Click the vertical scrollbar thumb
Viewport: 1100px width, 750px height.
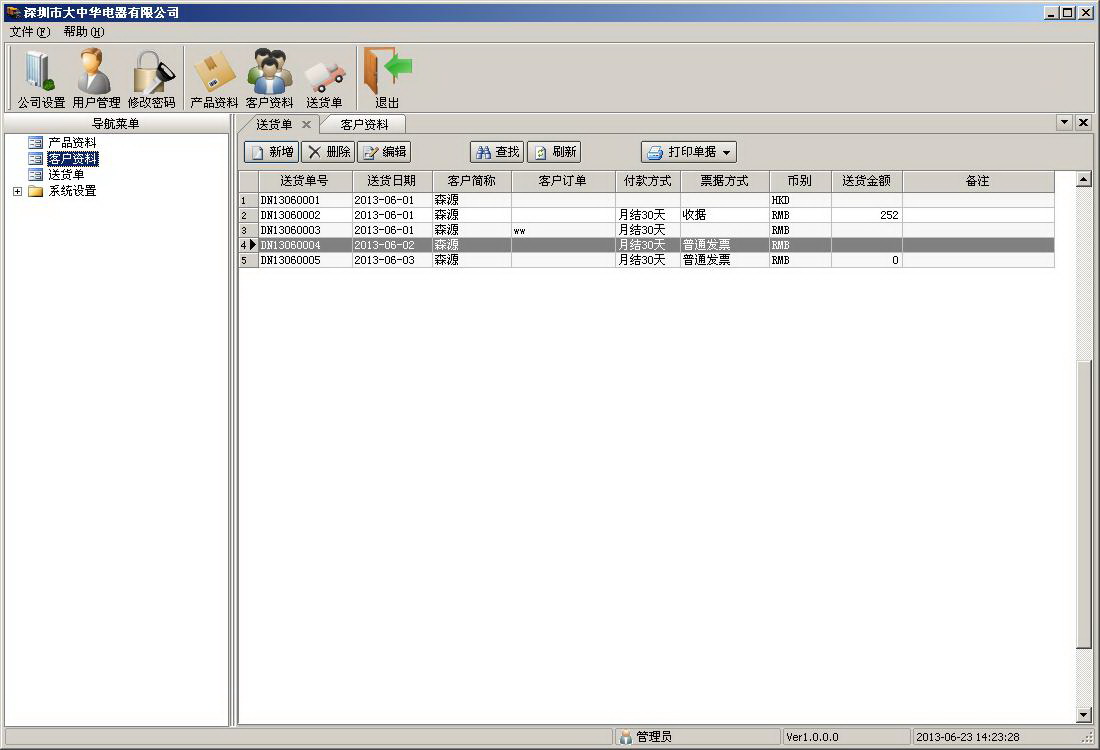coord(1083,503)
